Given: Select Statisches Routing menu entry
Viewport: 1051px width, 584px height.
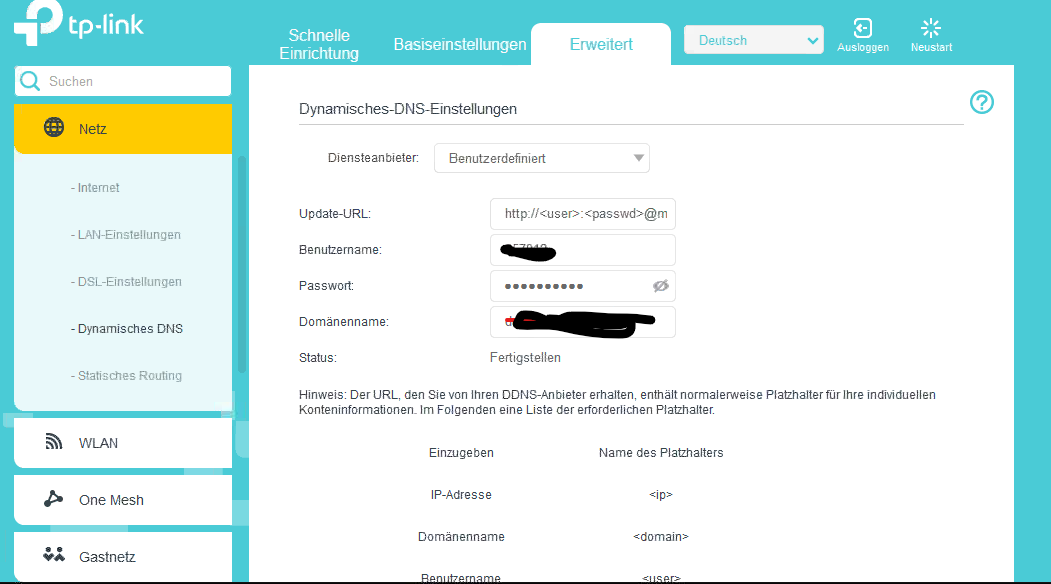Looking at the screenshot, I should [x=130, y=376].
